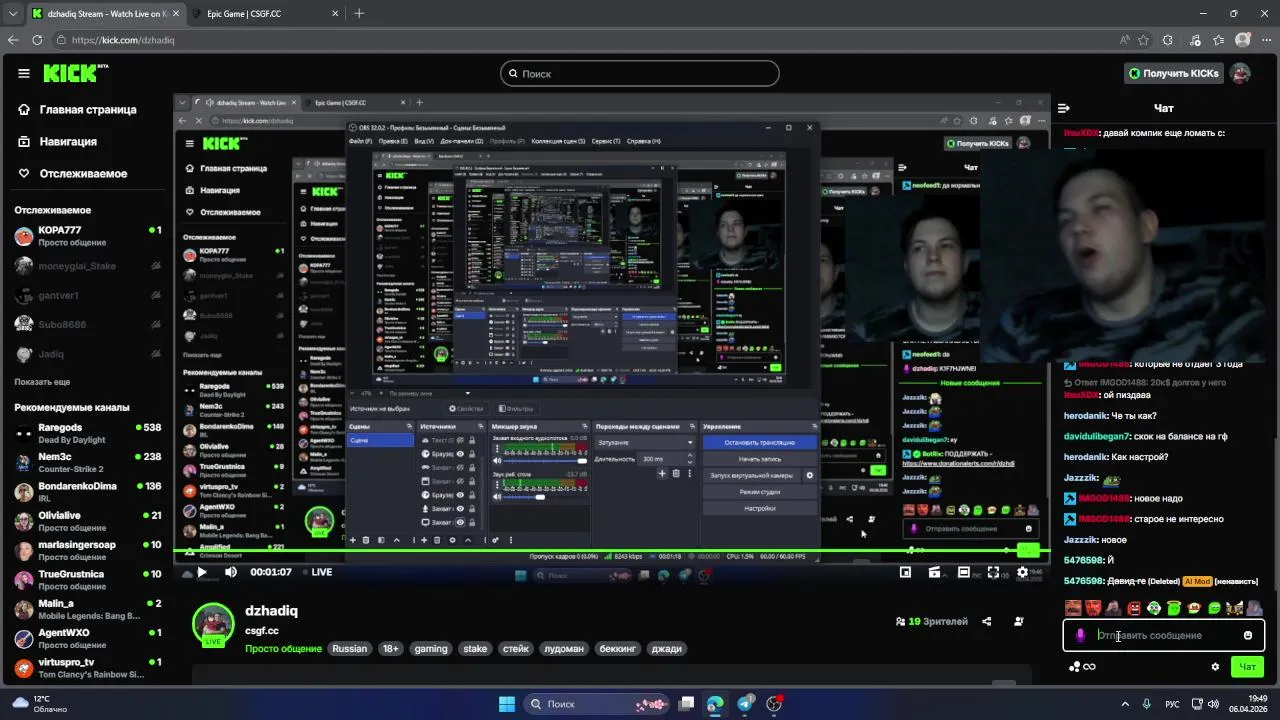Open the emoji picker in chat input
The width and height of the screenshot is (1280, 720).
click(x=1247, y=635)
